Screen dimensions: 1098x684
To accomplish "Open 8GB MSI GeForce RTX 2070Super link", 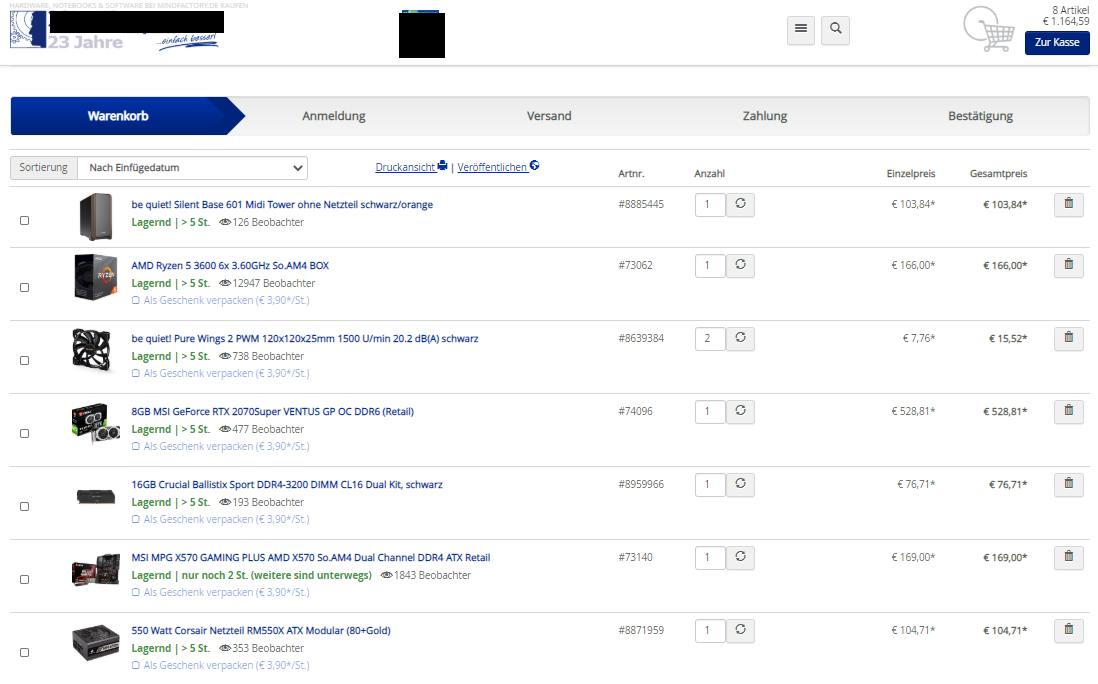I will click(x=272, y=412).
